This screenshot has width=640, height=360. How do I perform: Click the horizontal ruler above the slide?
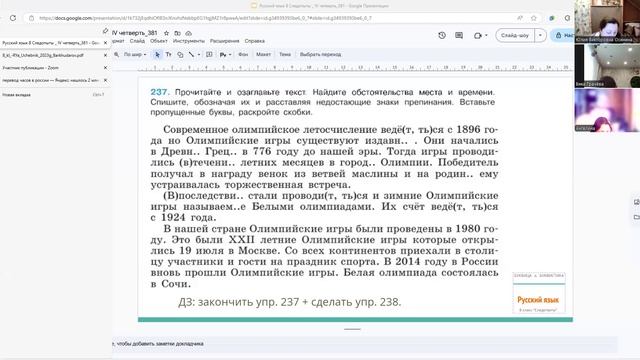(x=355, y=68)
